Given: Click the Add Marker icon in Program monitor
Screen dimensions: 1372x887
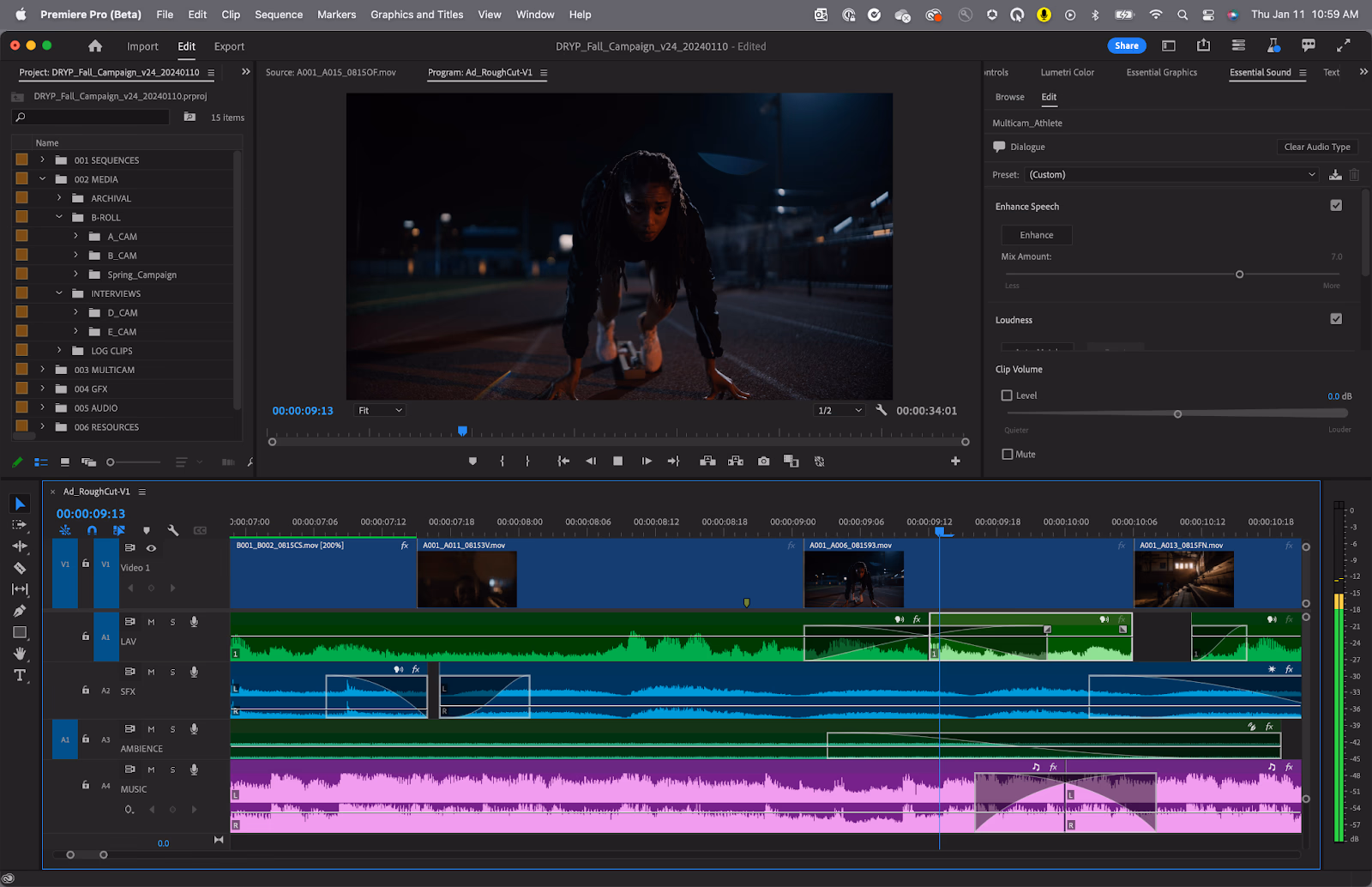Looking at the screenshot, I should coord(472,461).
